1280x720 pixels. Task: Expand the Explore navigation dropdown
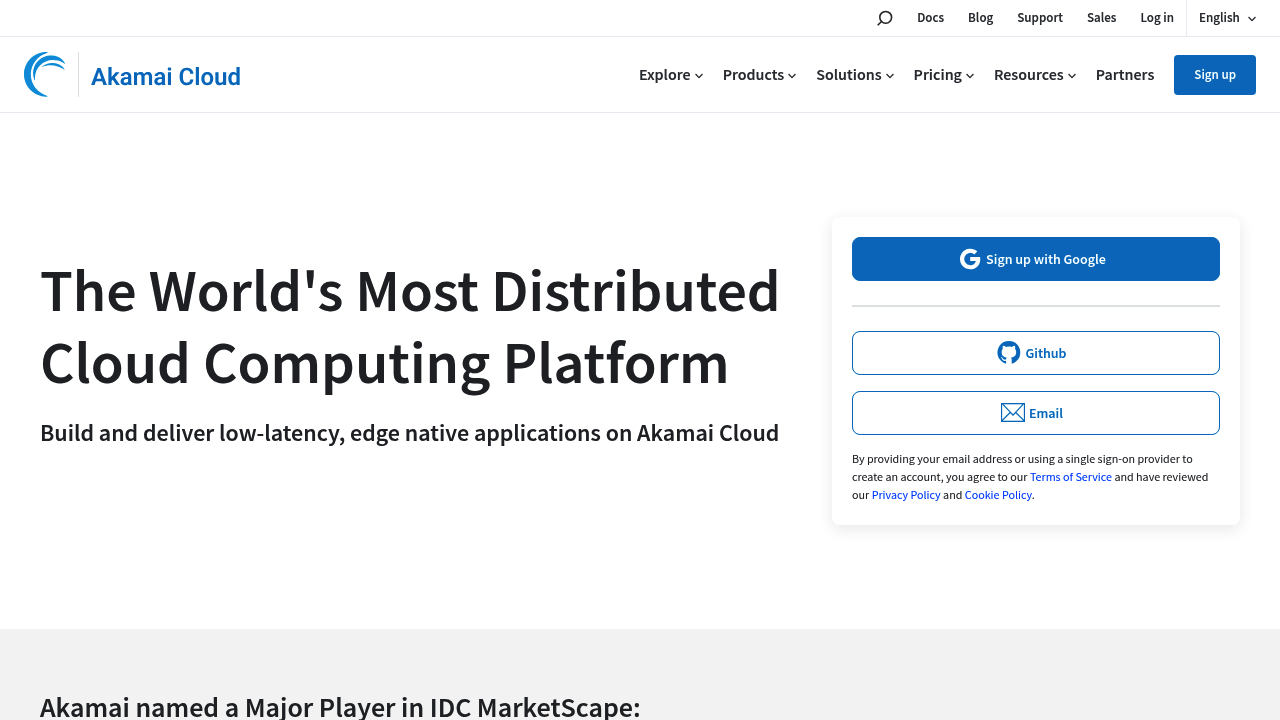click(x=670, y=74)
